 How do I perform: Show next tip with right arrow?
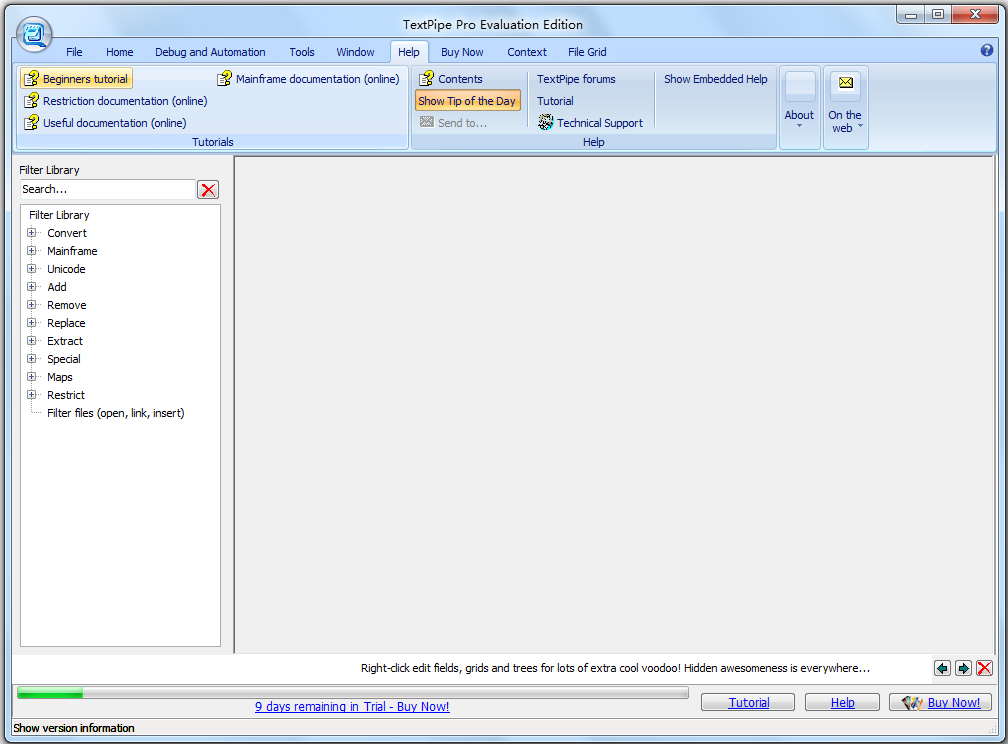pyautogui.click(x=963, y=668)
